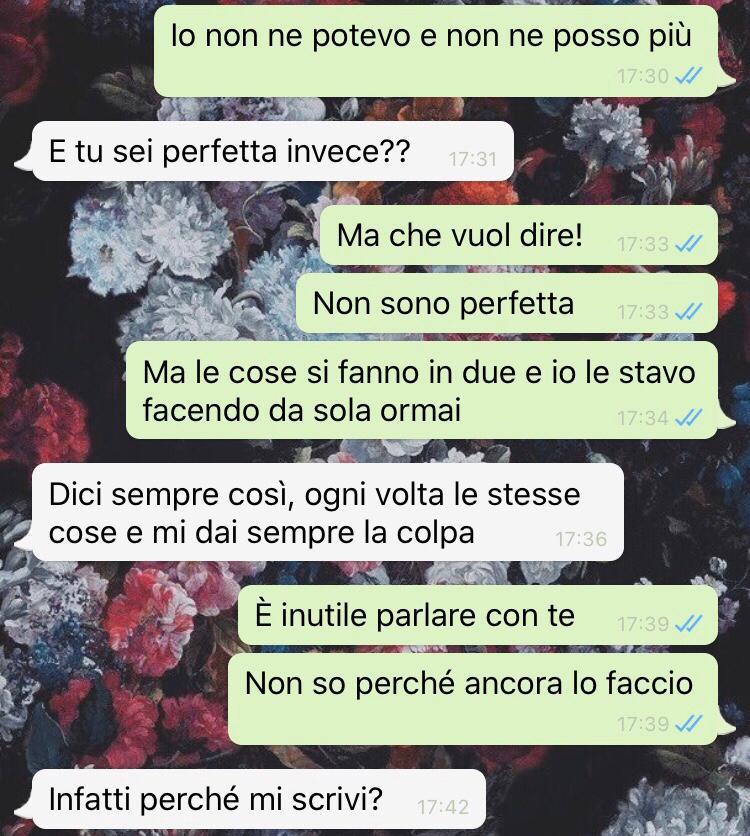Tap the 'Non so perché ancora lo faccio' message

(473, 699)
